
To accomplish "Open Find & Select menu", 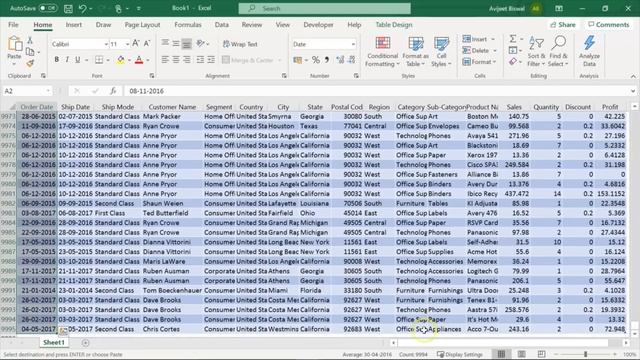I will point(558,52).
